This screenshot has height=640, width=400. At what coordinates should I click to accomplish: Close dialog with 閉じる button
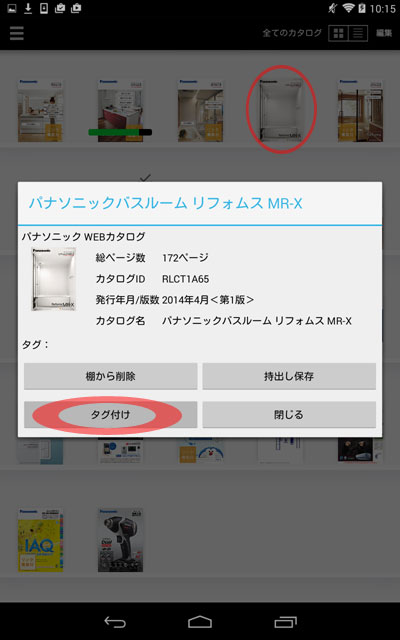[x=289, y=415]
